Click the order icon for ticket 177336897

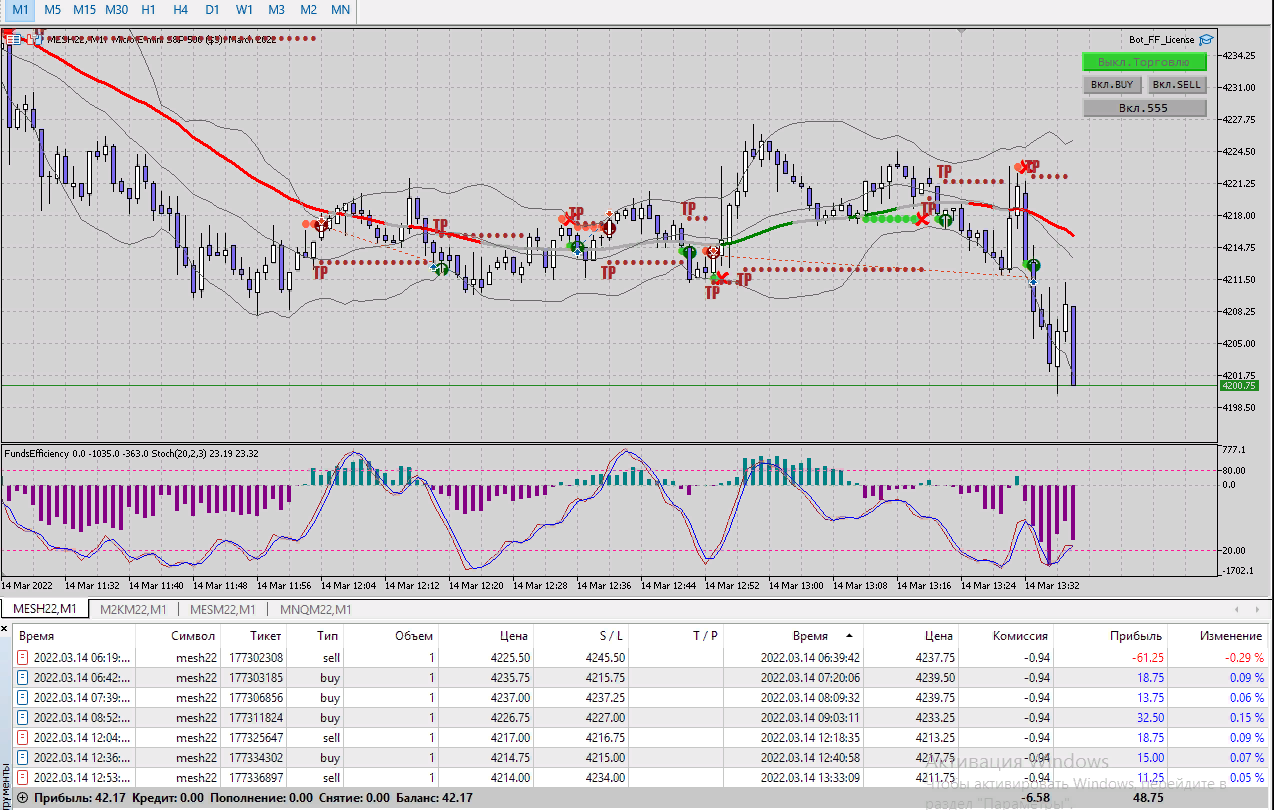point(23,778)
